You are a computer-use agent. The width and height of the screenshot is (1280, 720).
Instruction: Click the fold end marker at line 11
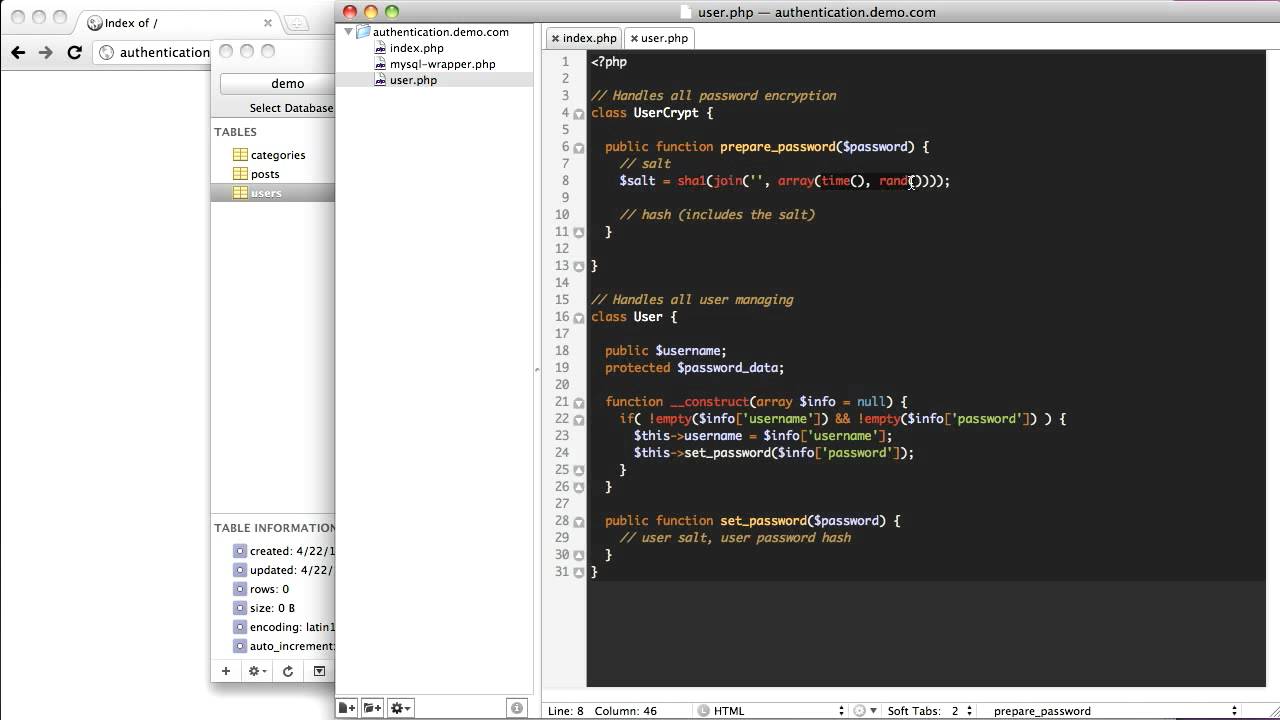click(x=579, y=232)
